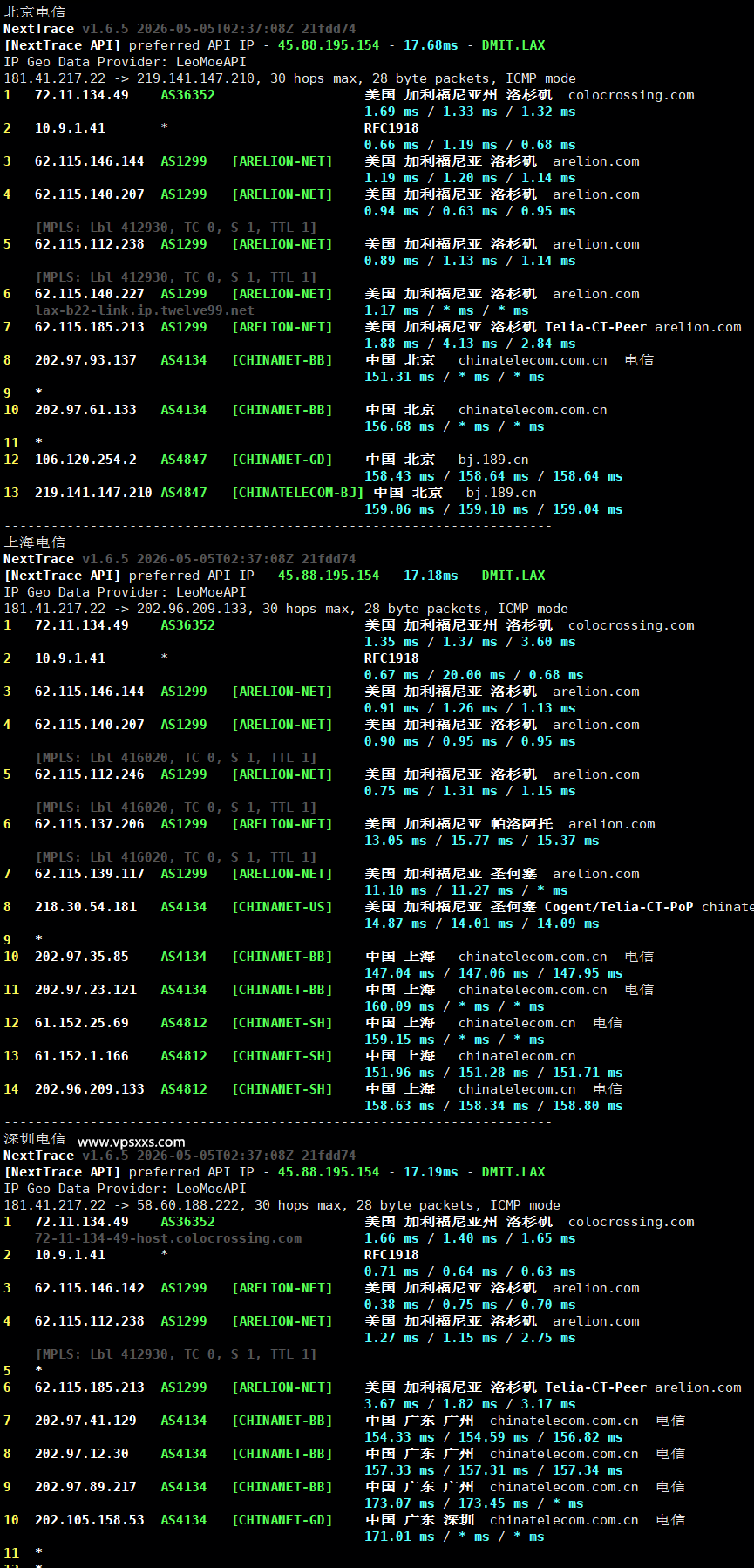Click the 中国 广东 深圳 location text
Screen dimensions: 754x1568
(419, 1520)
